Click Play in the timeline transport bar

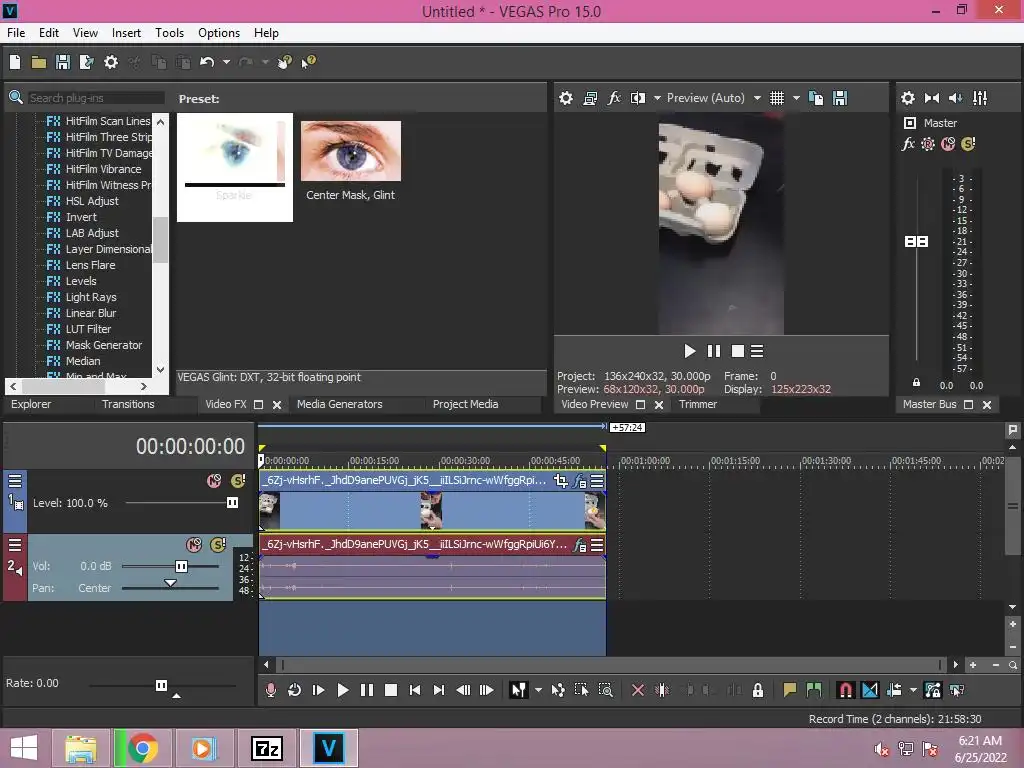[342, 690]
